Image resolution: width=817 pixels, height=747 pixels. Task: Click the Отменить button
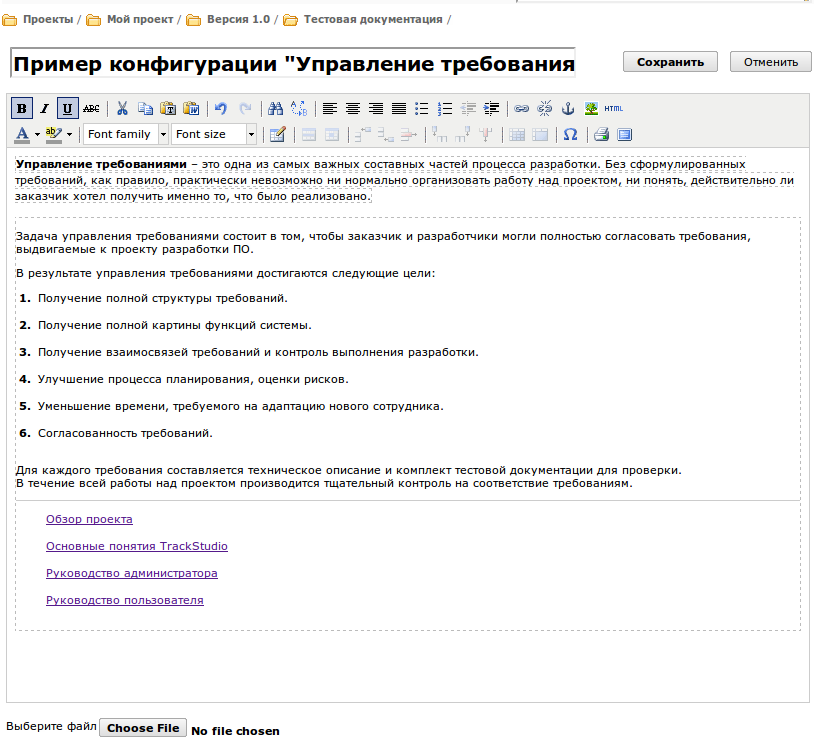pyautogui.click(x=771, y=62)
